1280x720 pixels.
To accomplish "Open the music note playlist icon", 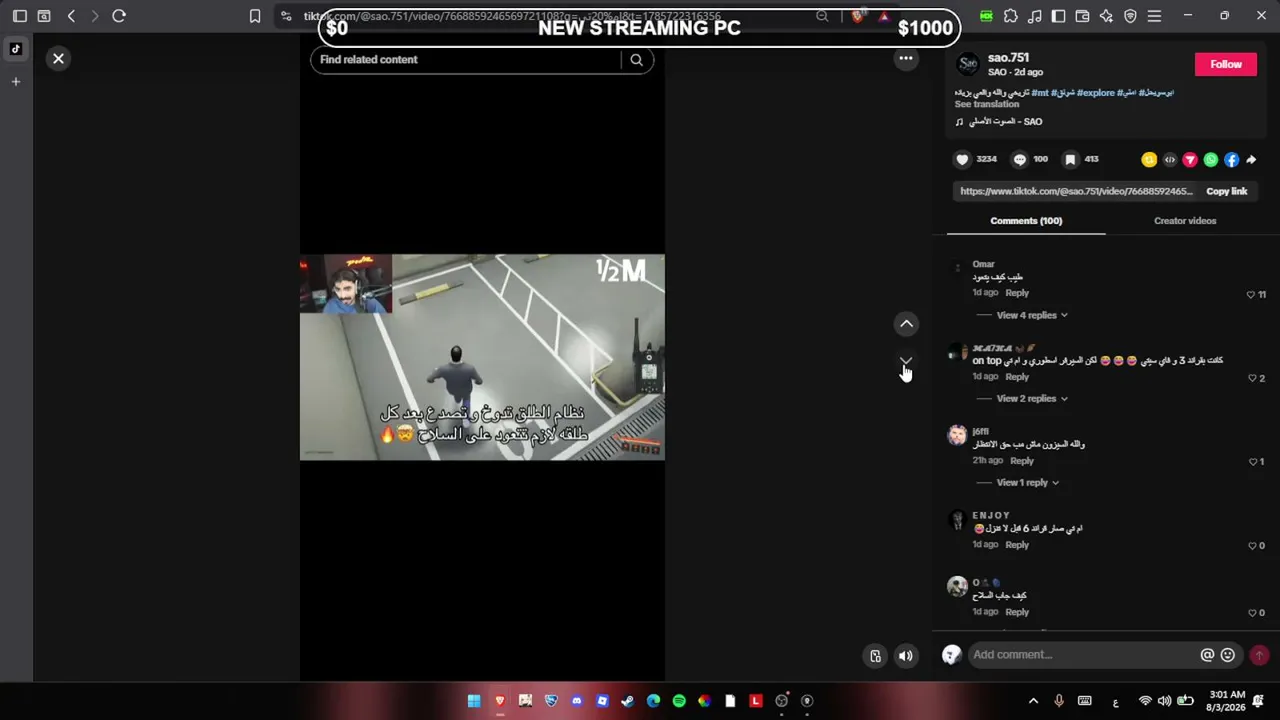I will pos(1034,16).
